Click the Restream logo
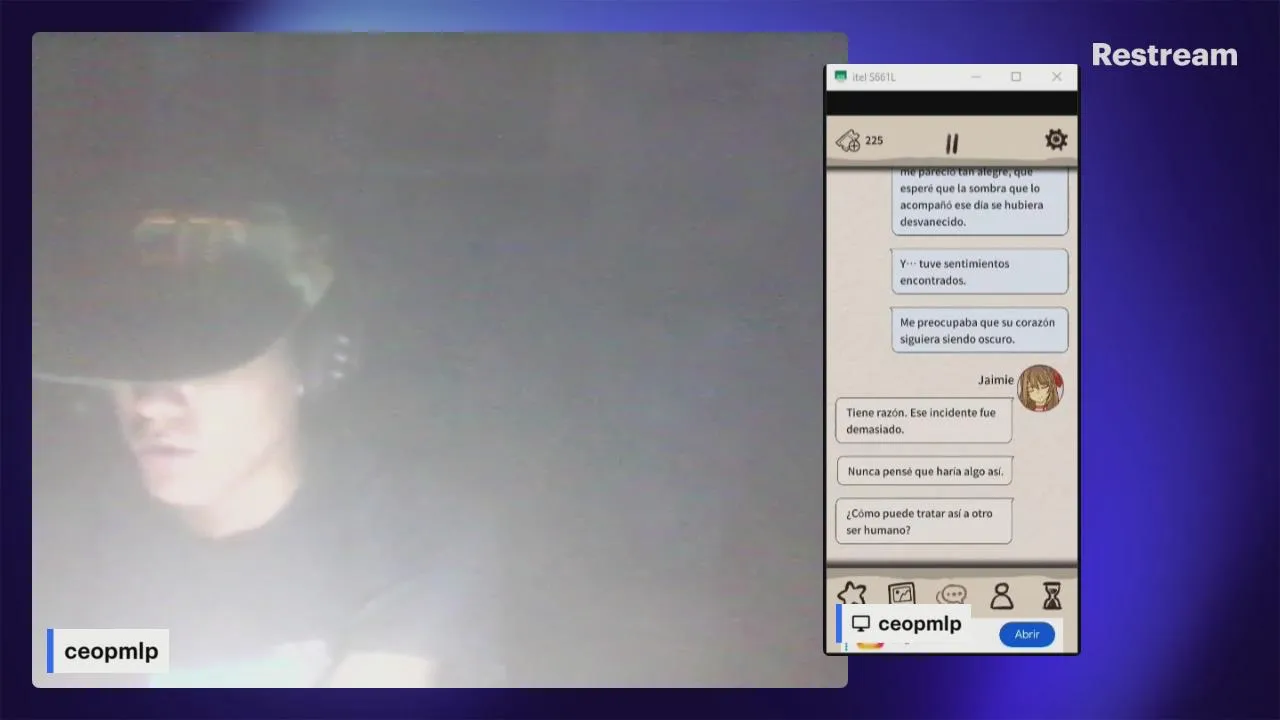The height and width of the screenshot is (720, 1280). click(x=1164, y=55)
